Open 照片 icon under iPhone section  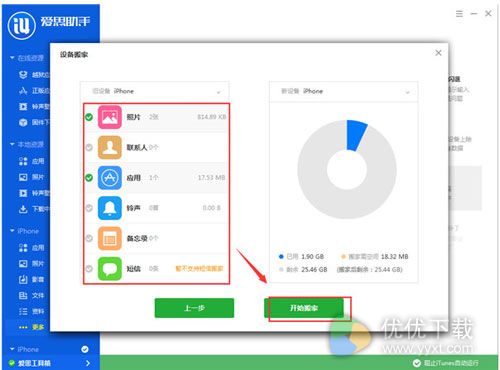pyautogui.click(x=23, y=264)
